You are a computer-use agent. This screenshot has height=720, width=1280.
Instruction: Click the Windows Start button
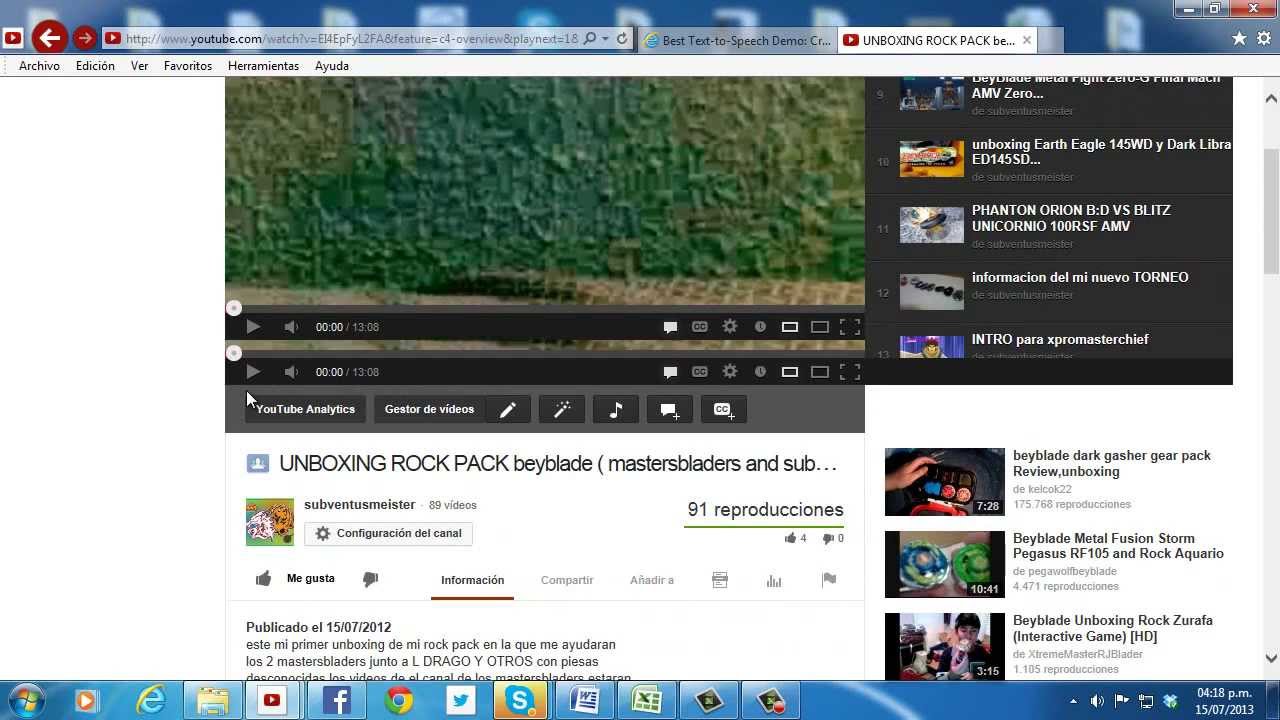point(26,700)
